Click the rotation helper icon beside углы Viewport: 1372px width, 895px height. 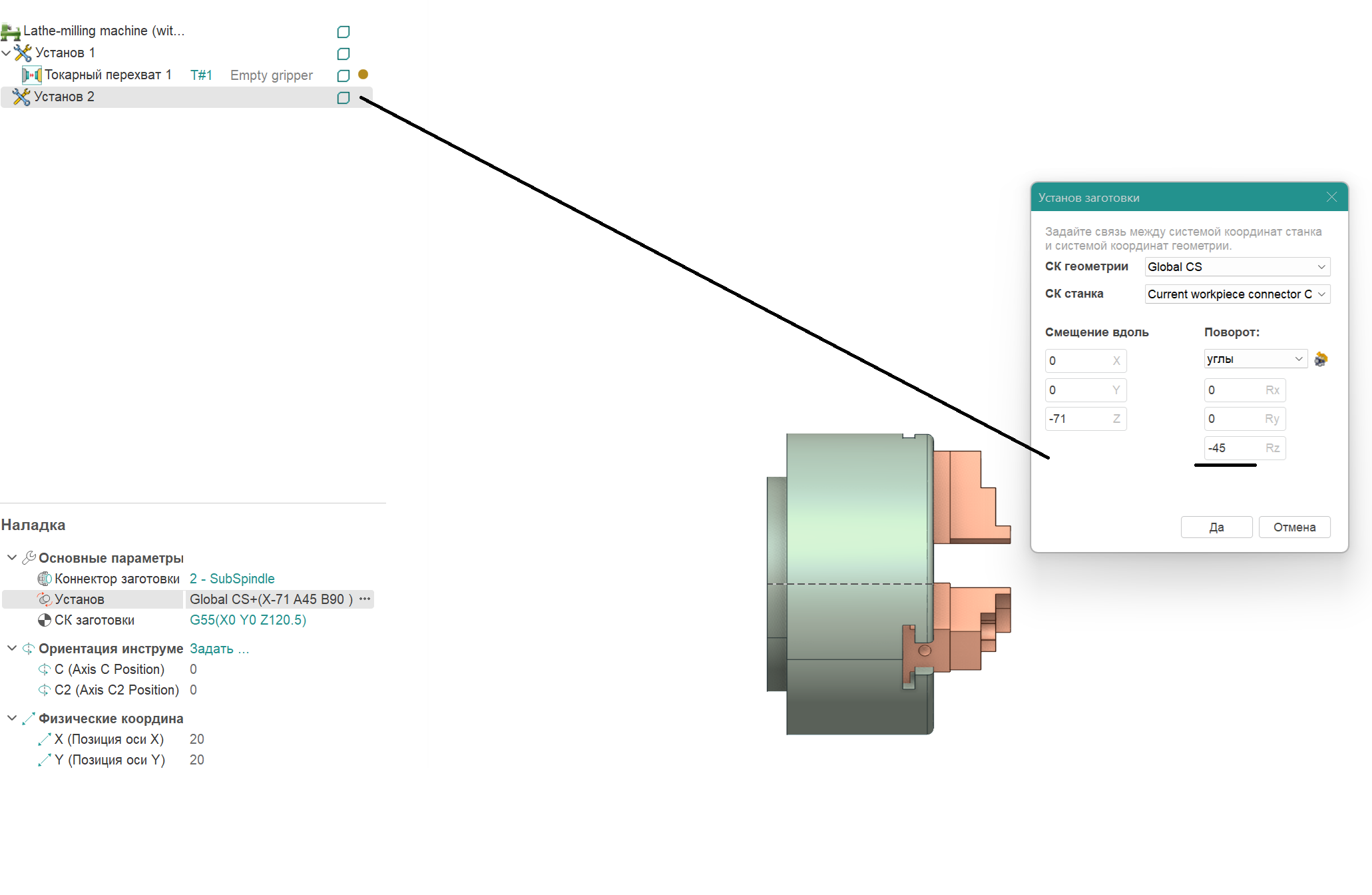(x=1321, y=360)
